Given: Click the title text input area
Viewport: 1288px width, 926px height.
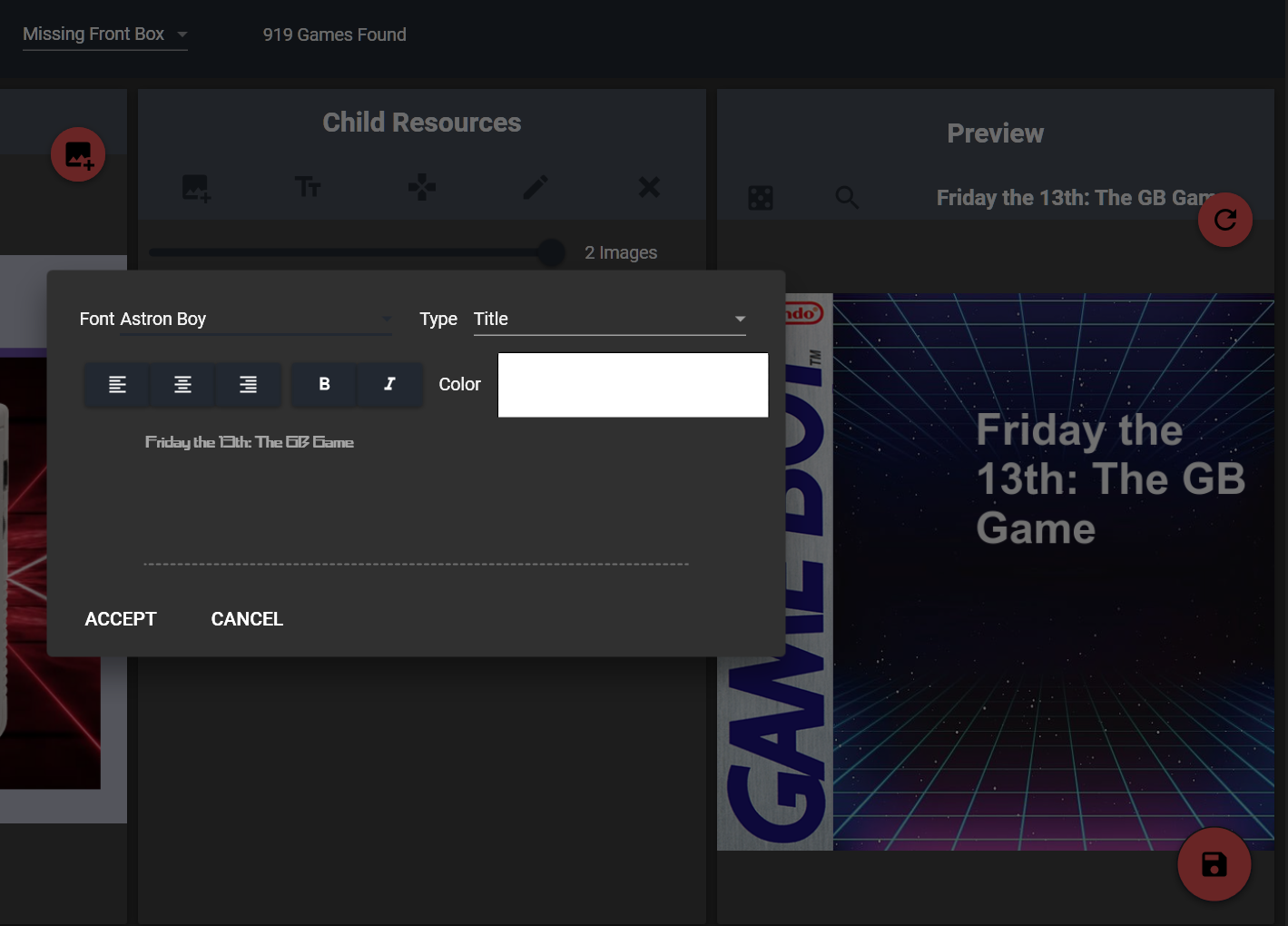Looking at the screenshot, I should [417, 497].
